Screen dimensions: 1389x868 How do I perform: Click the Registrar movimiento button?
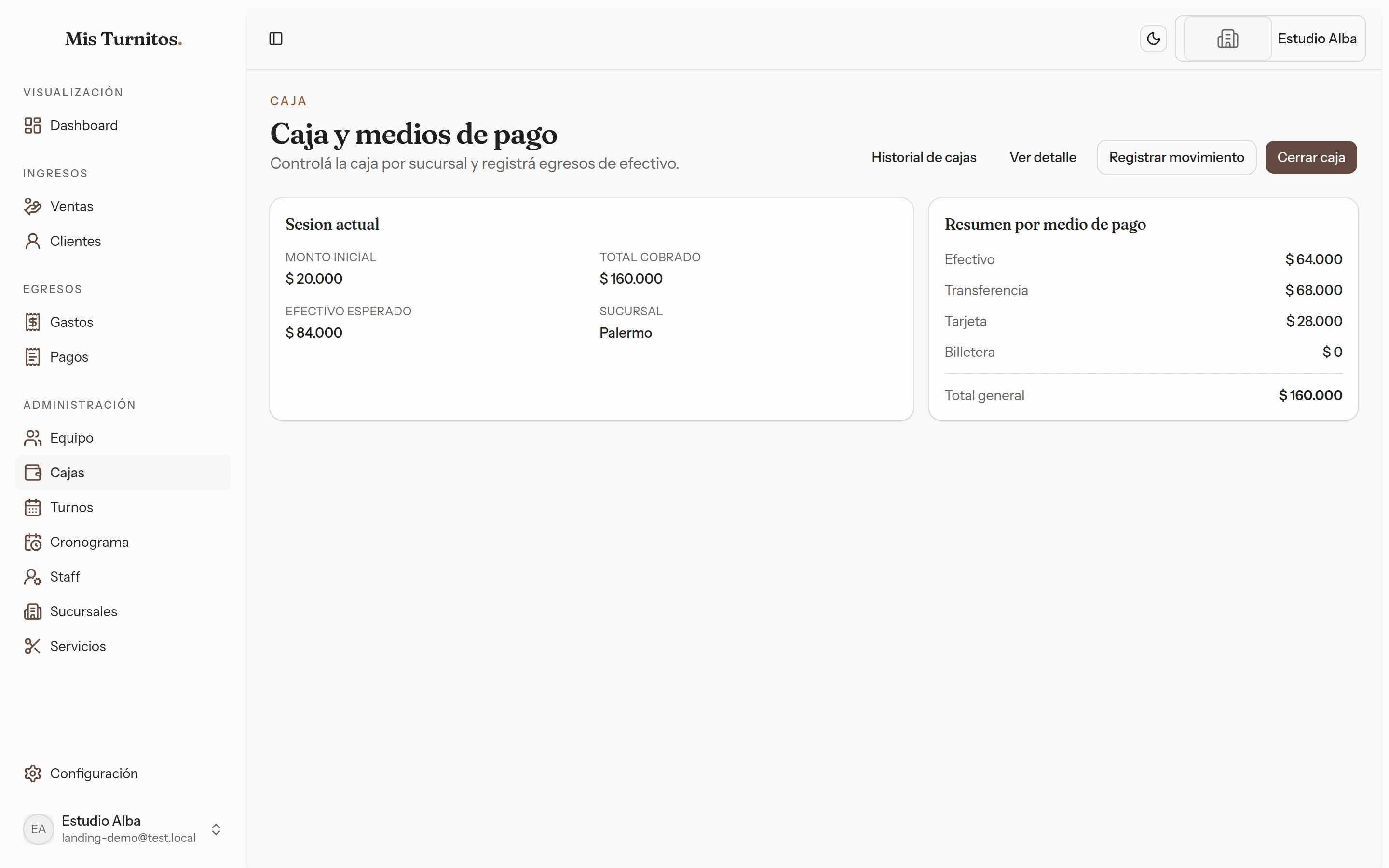click(1176, 157)
